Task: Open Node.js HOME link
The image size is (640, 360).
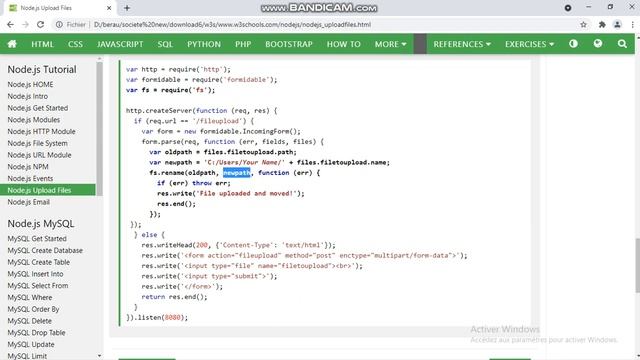Action: pyautogui.click(x=30, y=84)
